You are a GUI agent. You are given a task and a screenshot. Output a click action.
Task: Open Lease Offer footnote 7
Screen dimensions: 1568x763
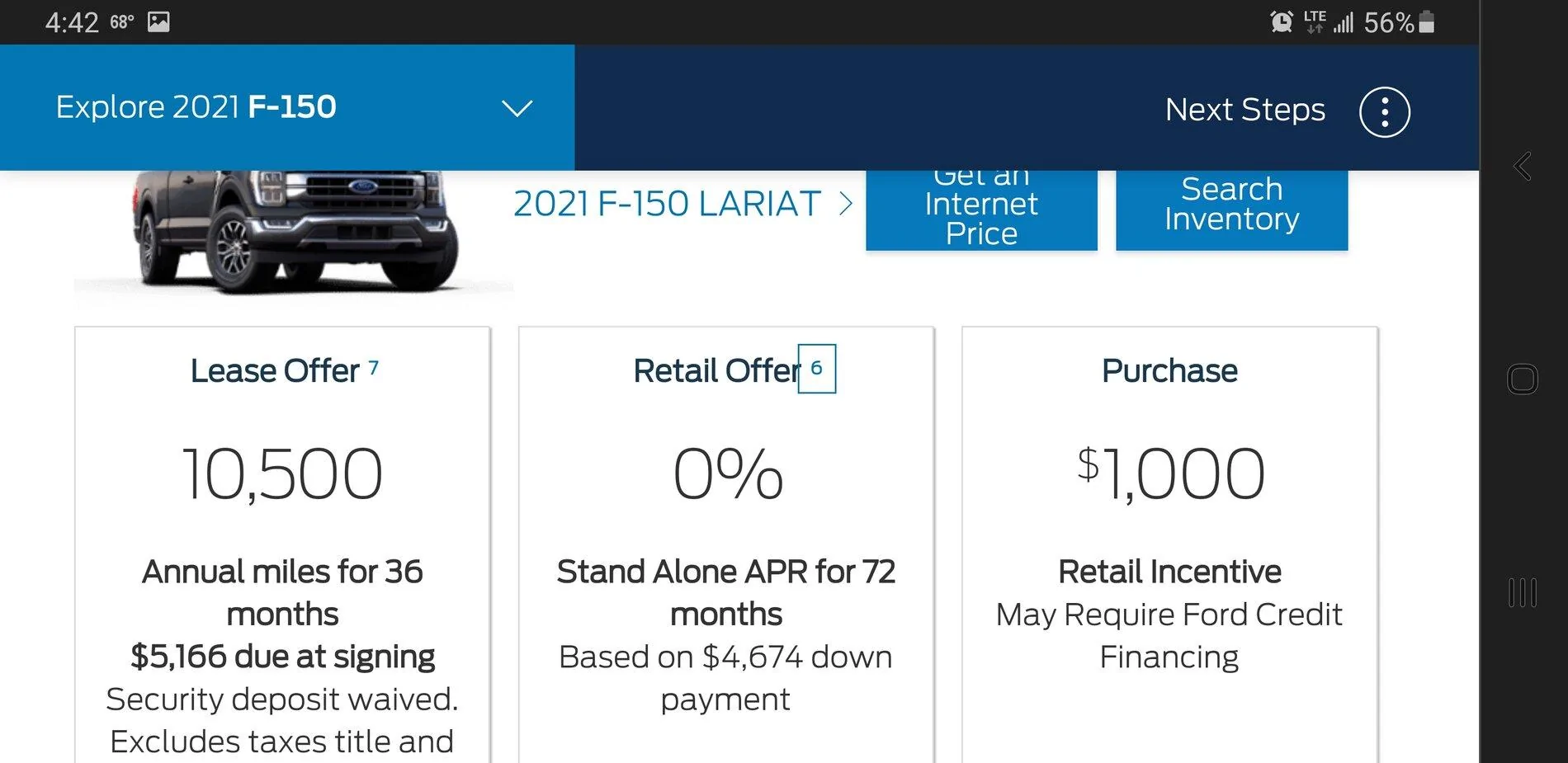(374, 367)
